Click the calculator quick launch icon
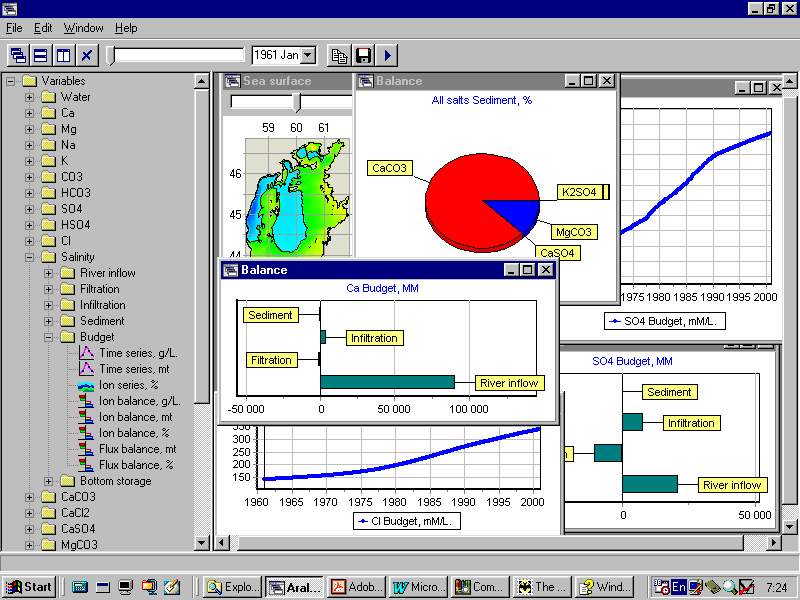The height and width of the screenshot is (600, 800). 80,587
